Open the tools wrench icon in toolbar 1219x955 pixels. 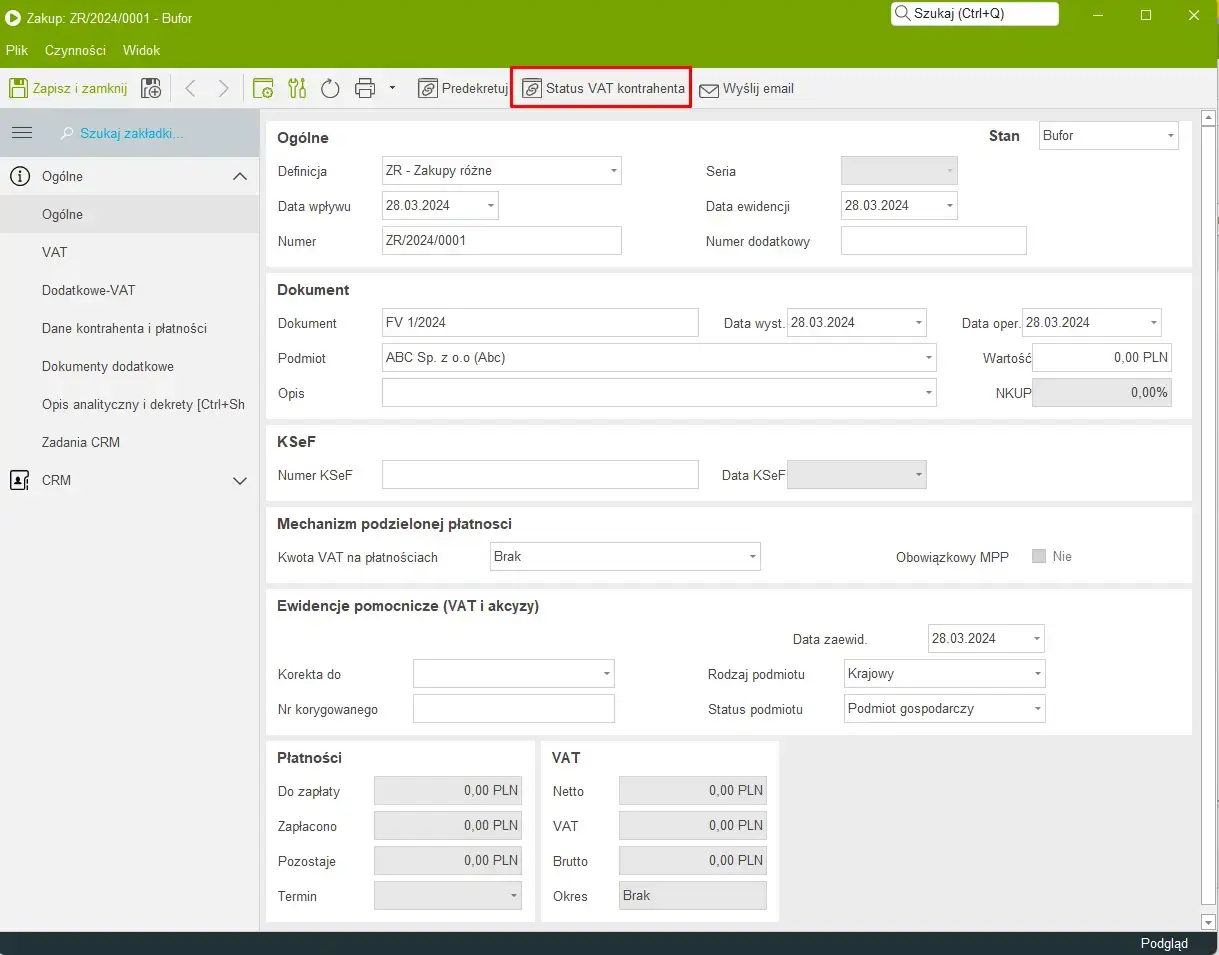297,89
